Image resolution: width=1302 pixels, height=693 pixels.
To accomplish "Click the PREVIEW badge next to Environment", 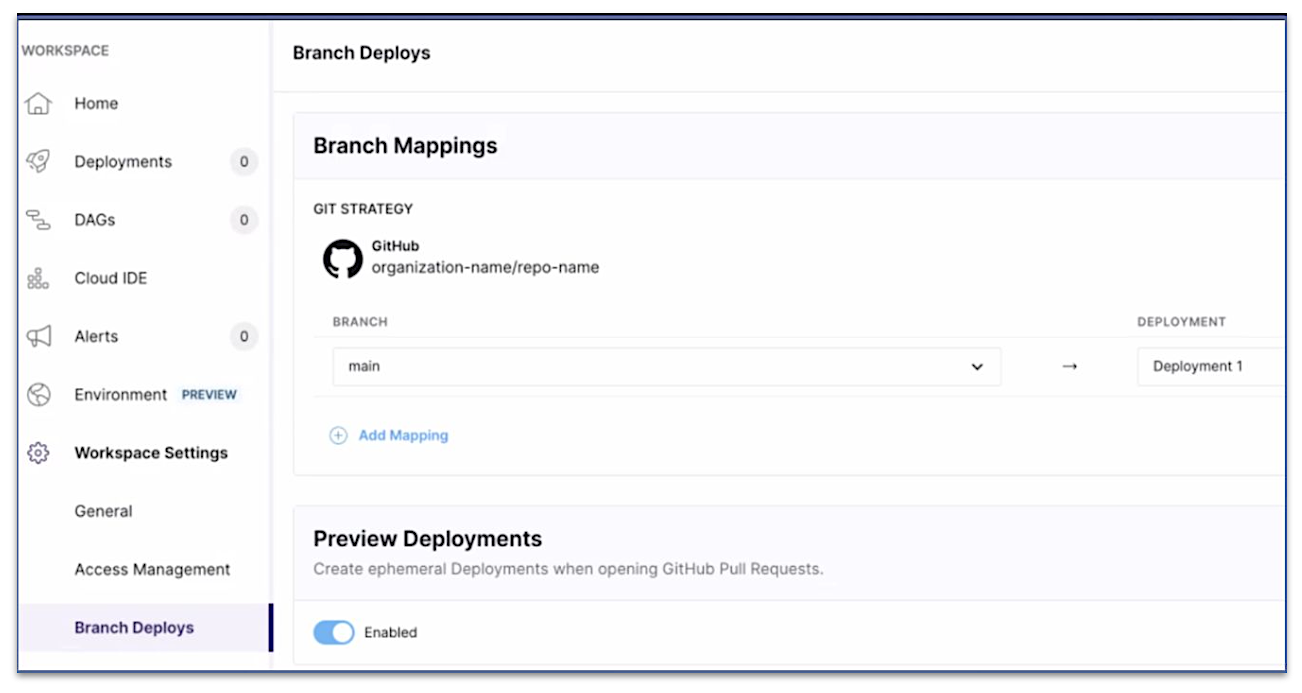I will tap(209, 395).
